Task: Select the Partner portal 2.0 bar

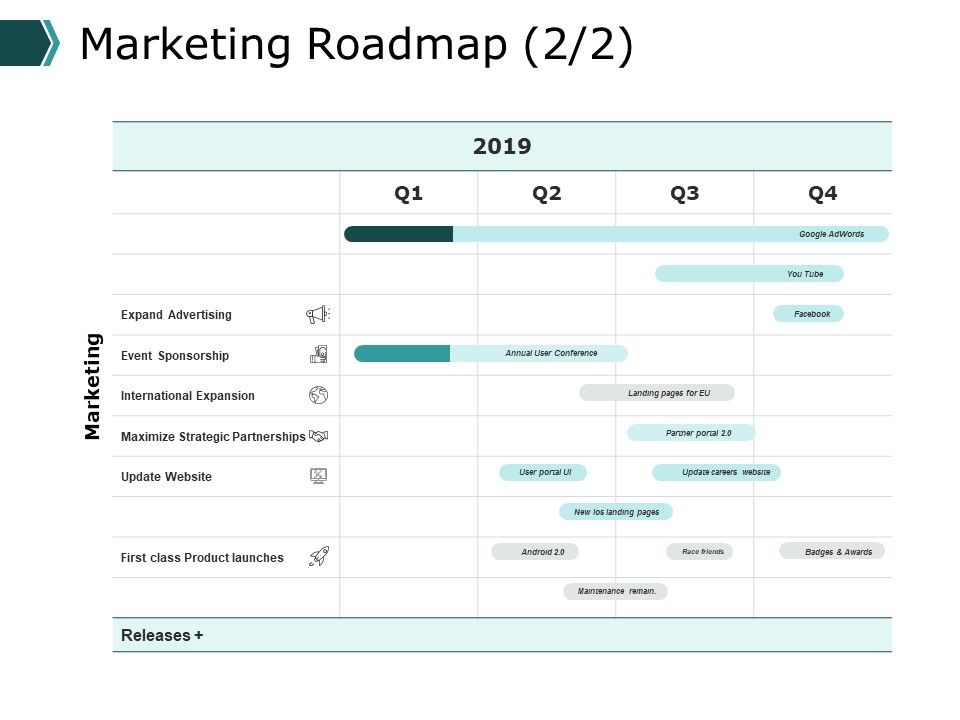Action: tap(691, 433)
